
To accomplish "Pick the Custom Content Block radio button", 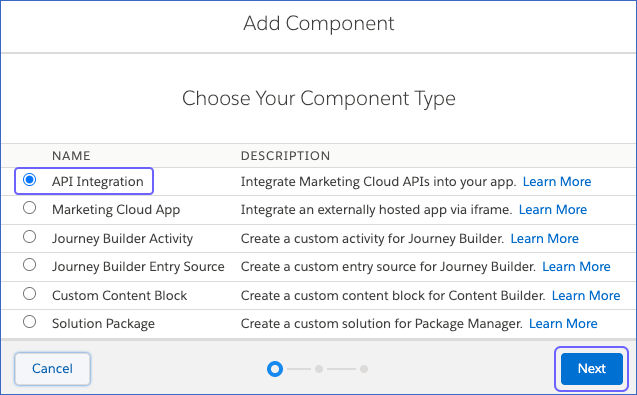I will pyautogui.click(x=29, y=293).
